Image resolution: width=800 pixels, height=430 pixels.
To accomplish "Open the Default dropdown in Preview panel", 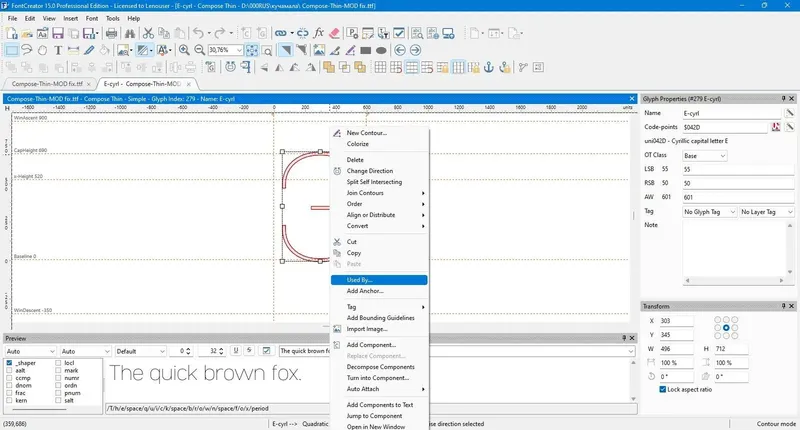I will click(140, 351).
